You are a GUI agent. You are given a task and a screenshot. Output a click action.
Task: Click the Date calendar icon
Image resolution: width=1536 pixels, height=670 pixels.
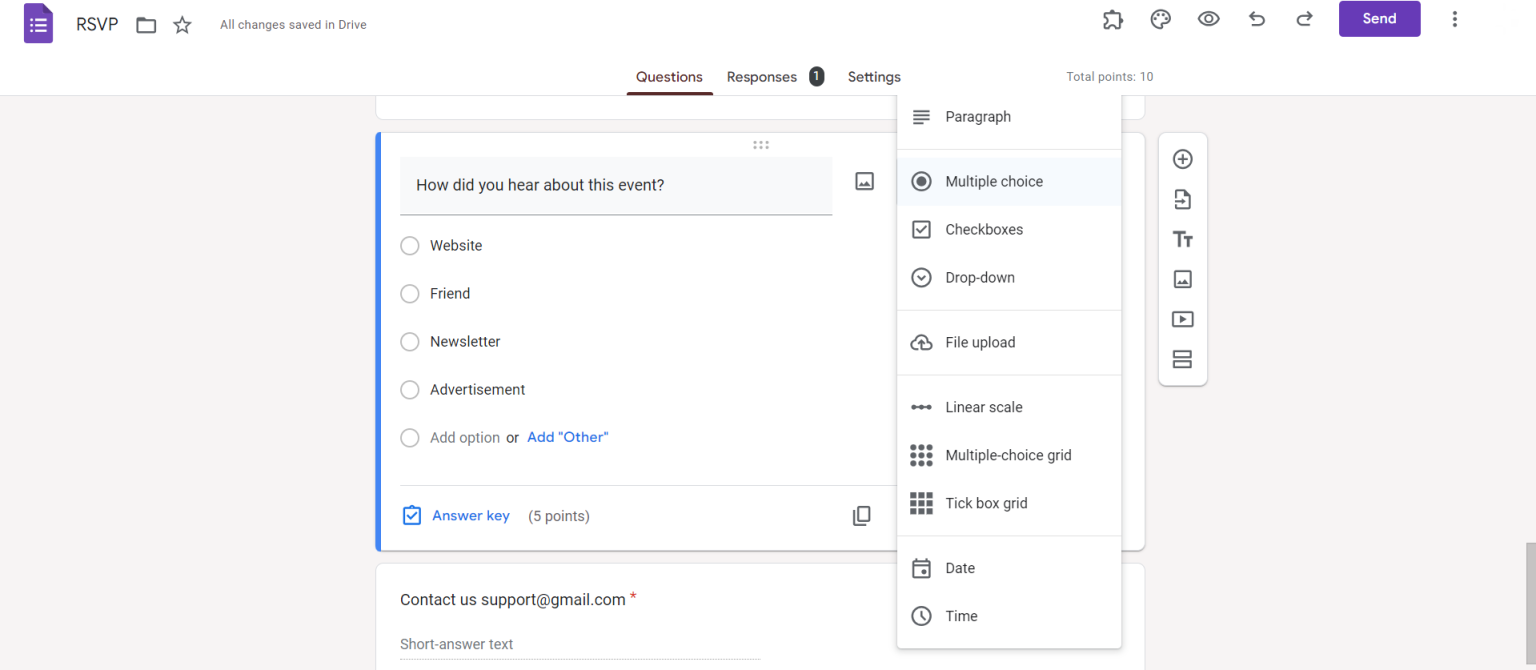point(921,568)
